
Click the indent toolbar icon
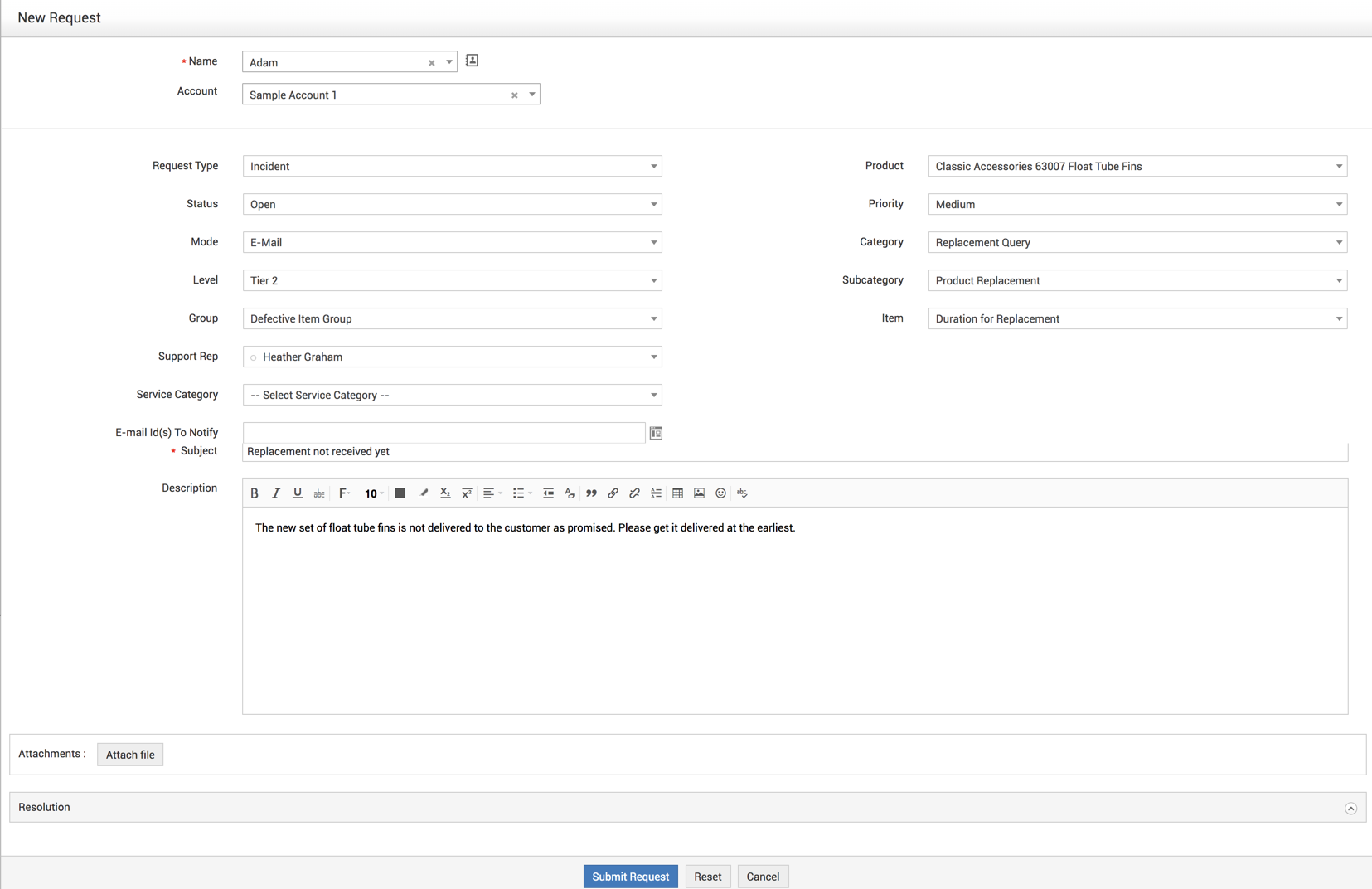click(548, 493)
